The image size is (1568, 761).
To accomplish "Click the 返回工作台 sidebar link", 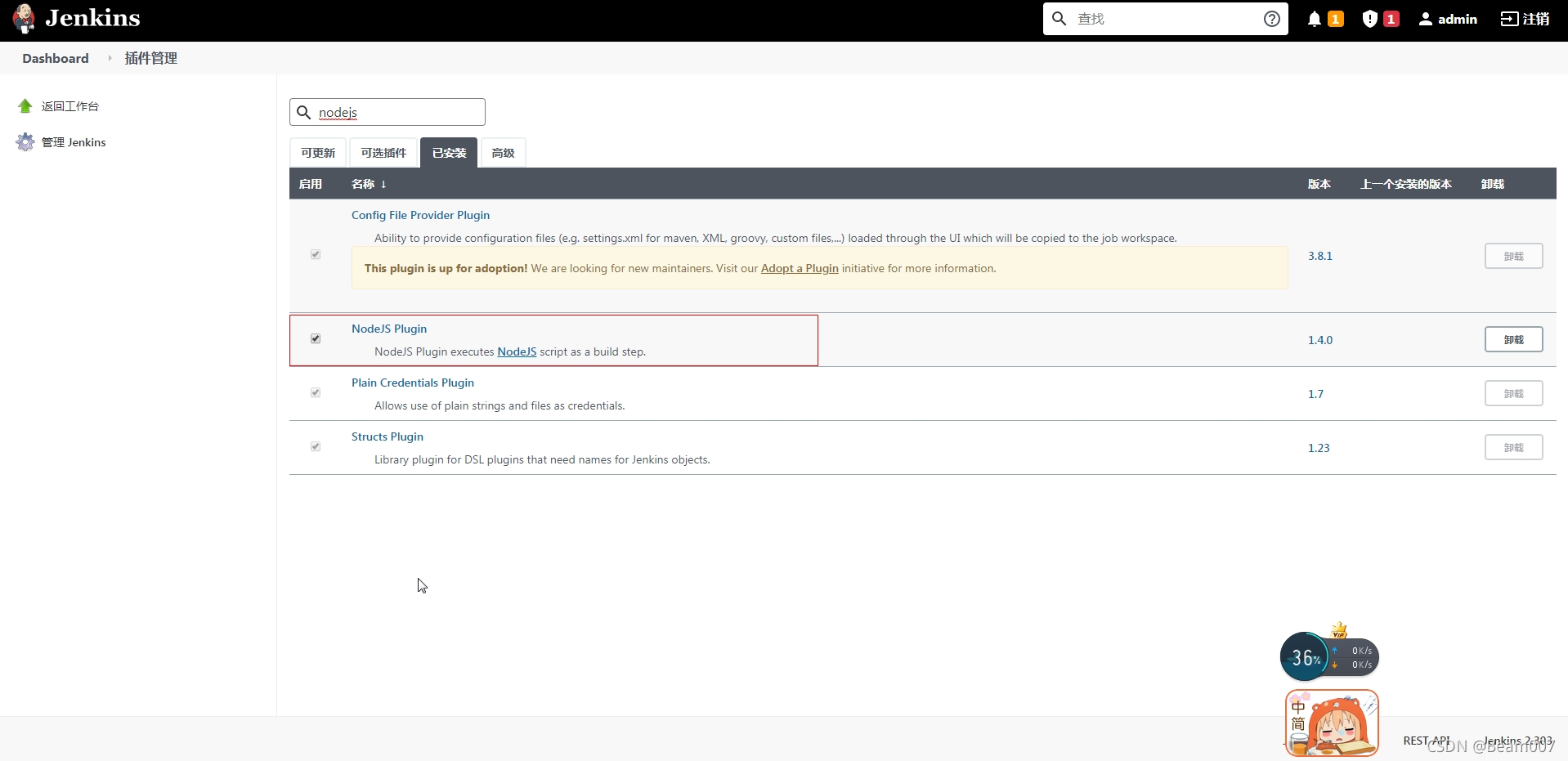I will (x=70, y=106).
